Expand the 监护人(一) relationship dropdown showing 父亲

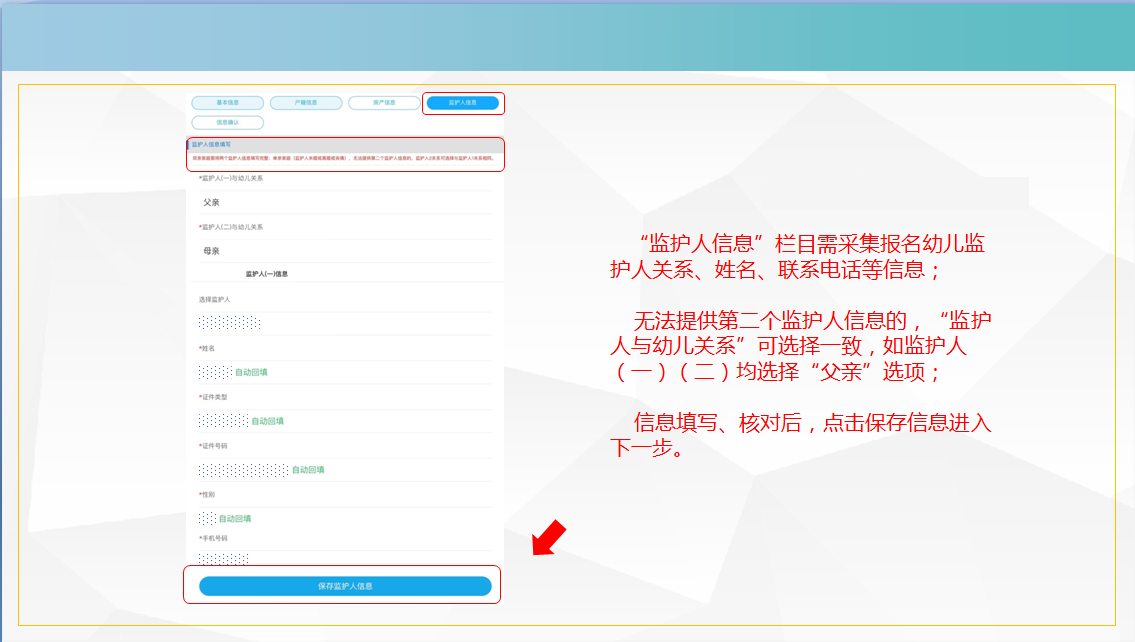(344, 202)
